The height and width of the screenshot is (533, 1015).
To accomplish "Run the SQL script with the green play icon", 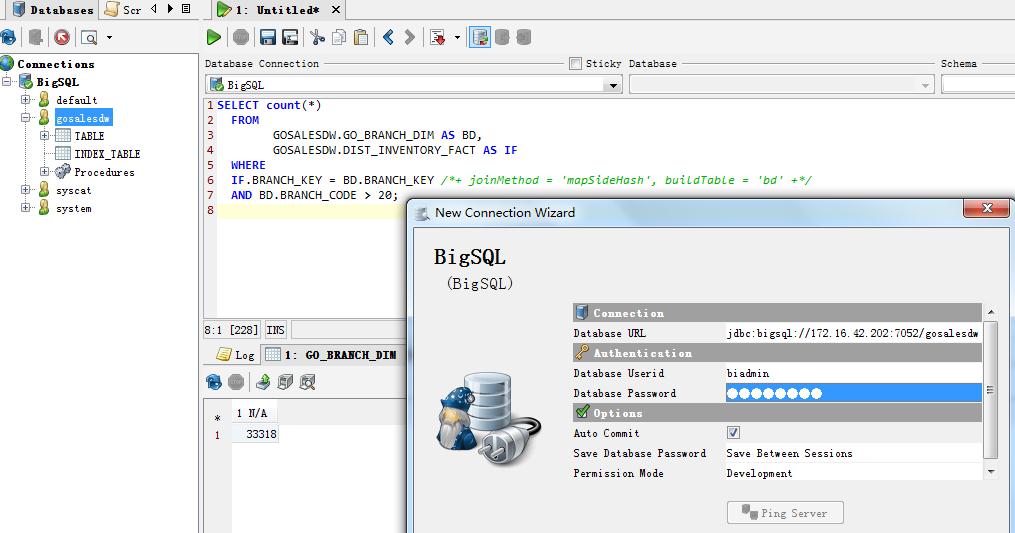I will coord(214,38).
